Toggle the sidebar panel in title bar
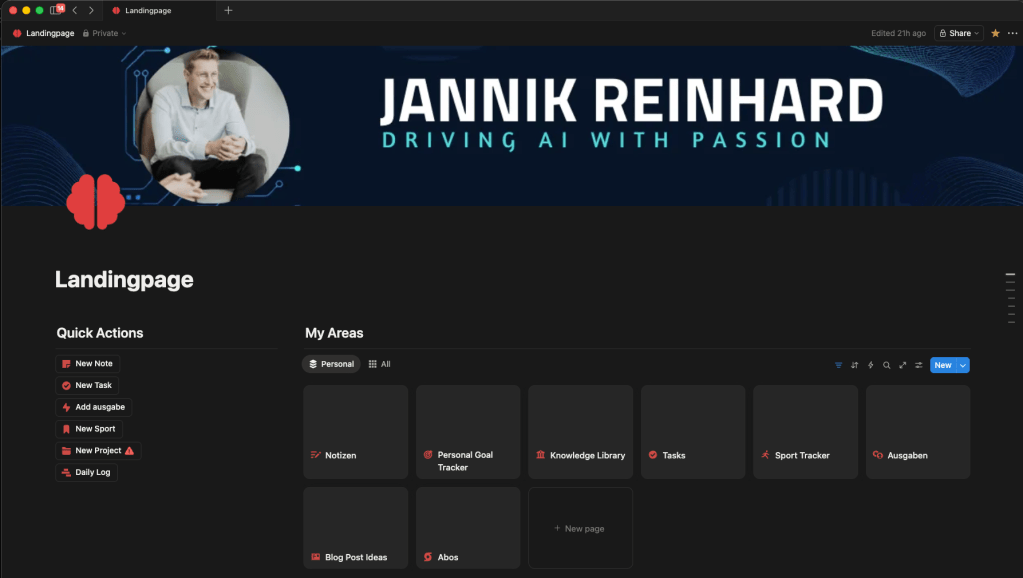This screenshot has width=1023, height=578. pyautogui.click(x=56, y=10)
